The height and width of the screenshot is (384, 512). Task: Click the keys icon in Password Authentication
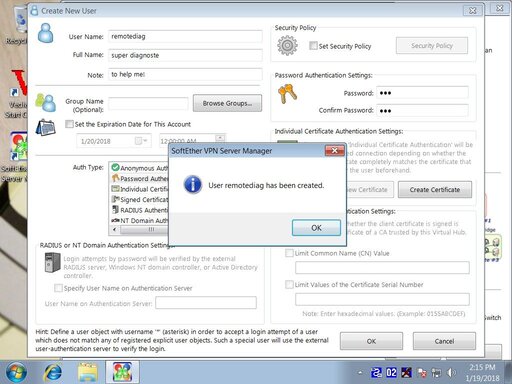point(287,94)
